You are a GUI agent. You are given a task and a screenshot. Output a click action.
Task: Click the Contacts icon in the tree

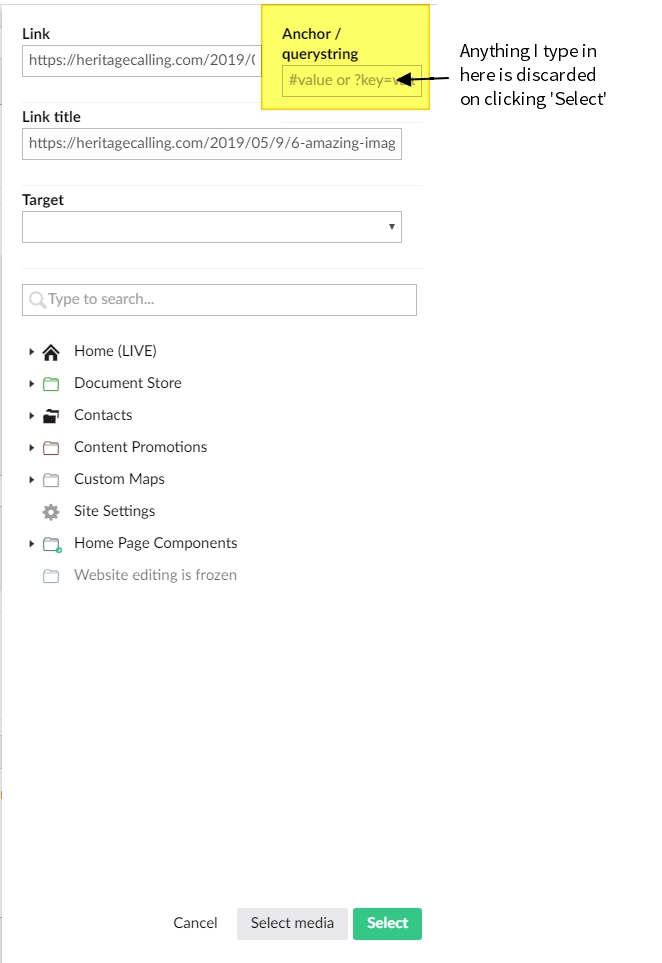click(x=51, y=415)
